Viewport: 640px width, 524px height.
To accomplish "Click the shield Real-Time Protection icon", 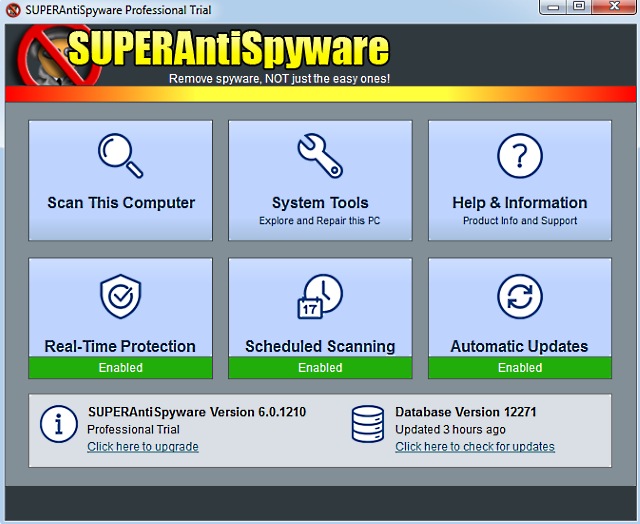I will [120, 296].
